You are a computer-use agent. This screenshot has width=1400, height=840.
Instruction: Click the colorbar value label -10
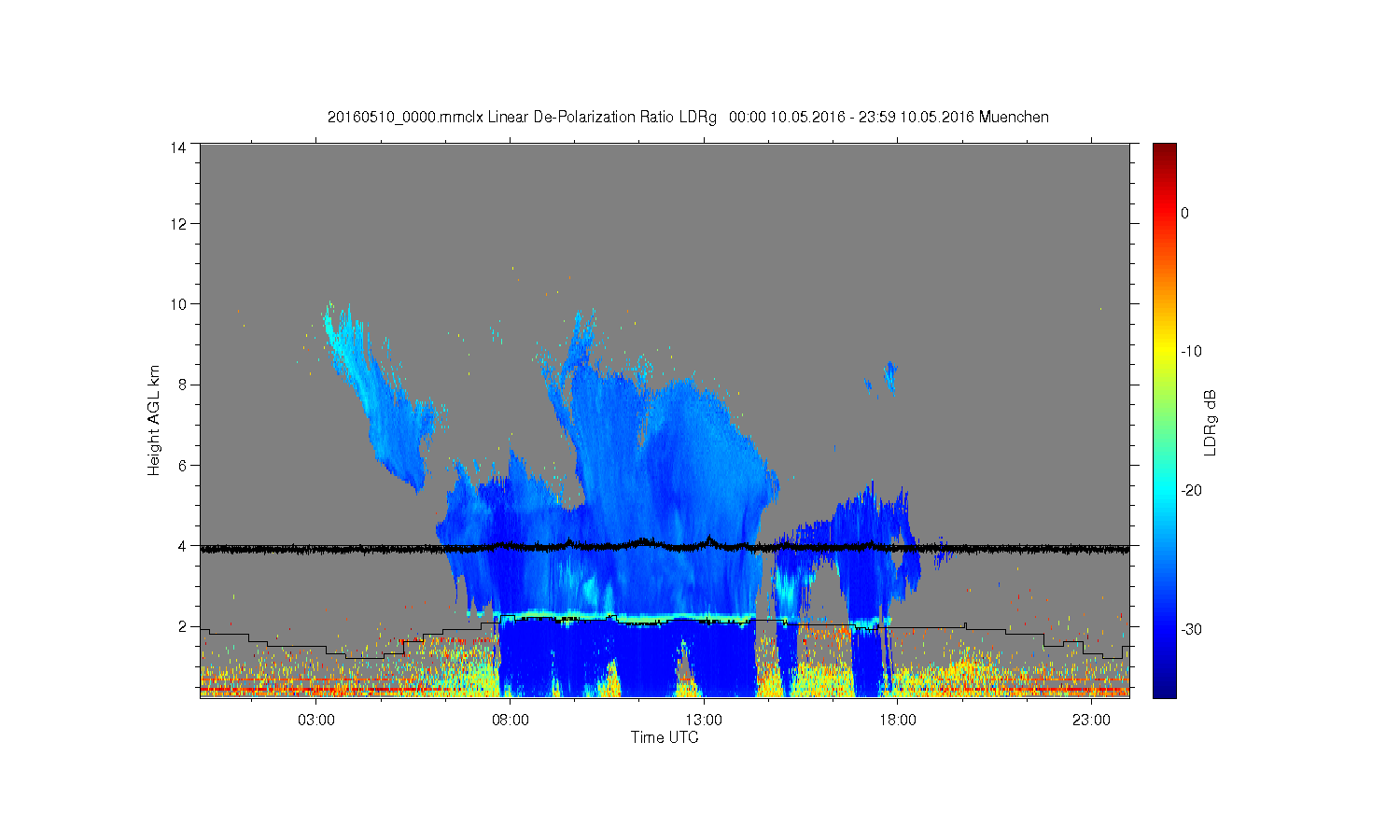click(1191, 351)
